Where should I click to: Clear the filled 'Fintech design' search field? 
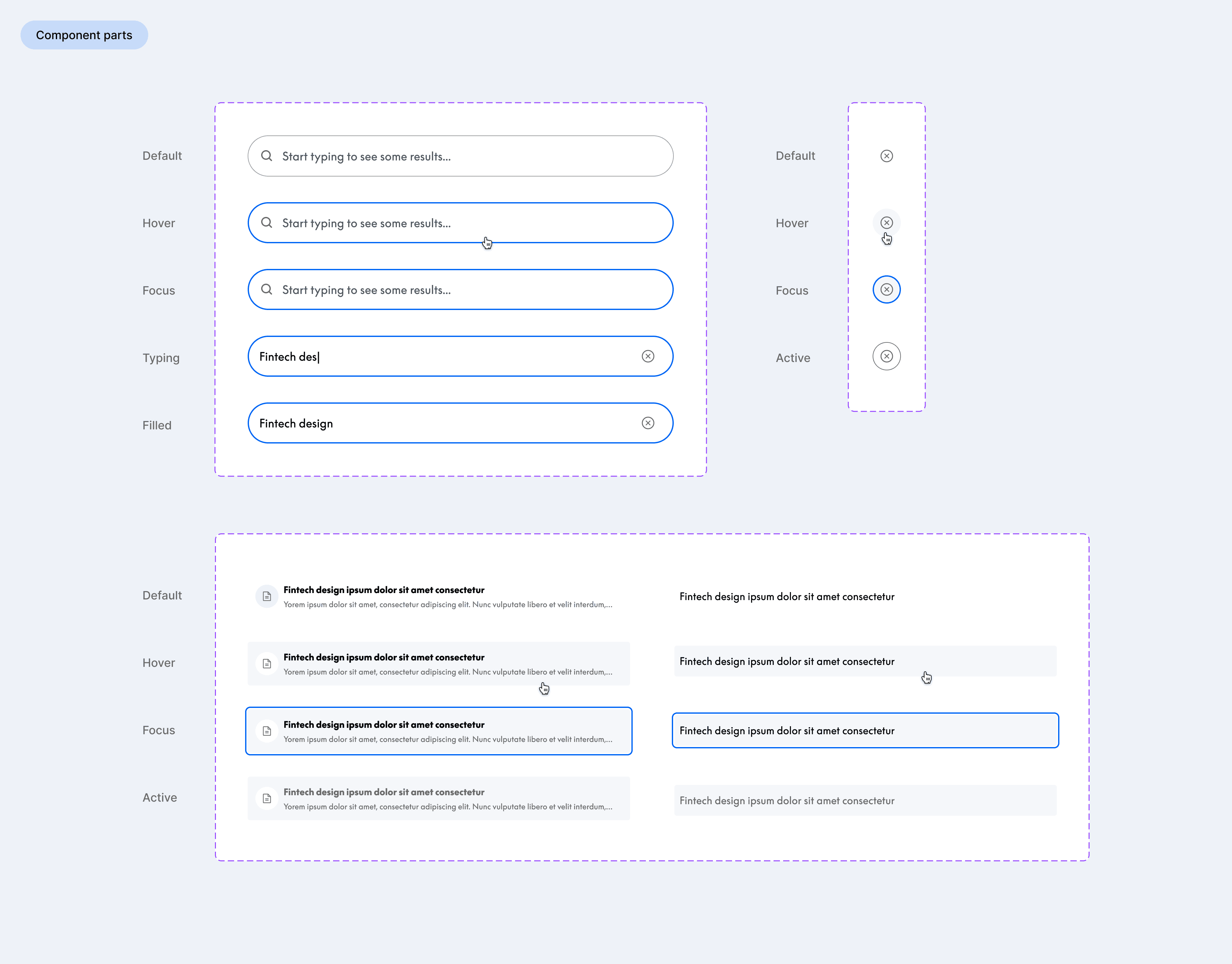point(648,423)
